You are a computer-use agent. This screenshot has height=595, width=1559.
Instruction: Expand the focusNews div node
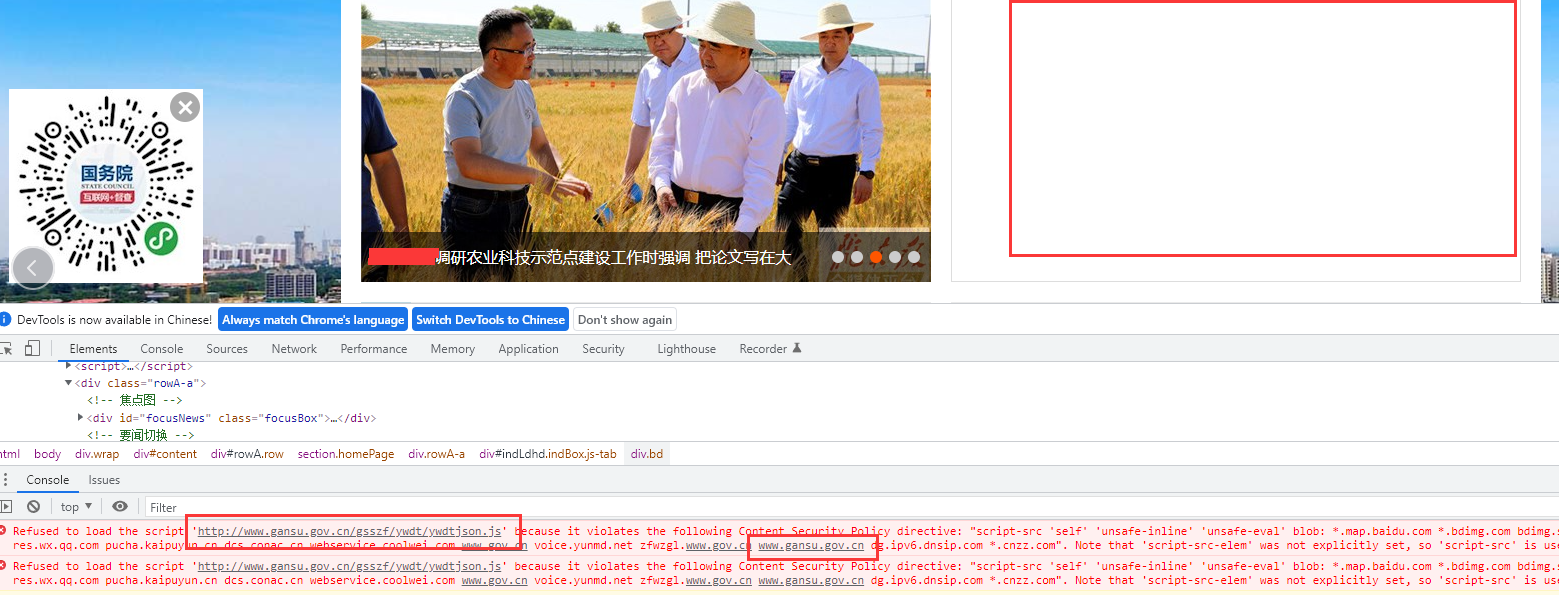(81, 418)
